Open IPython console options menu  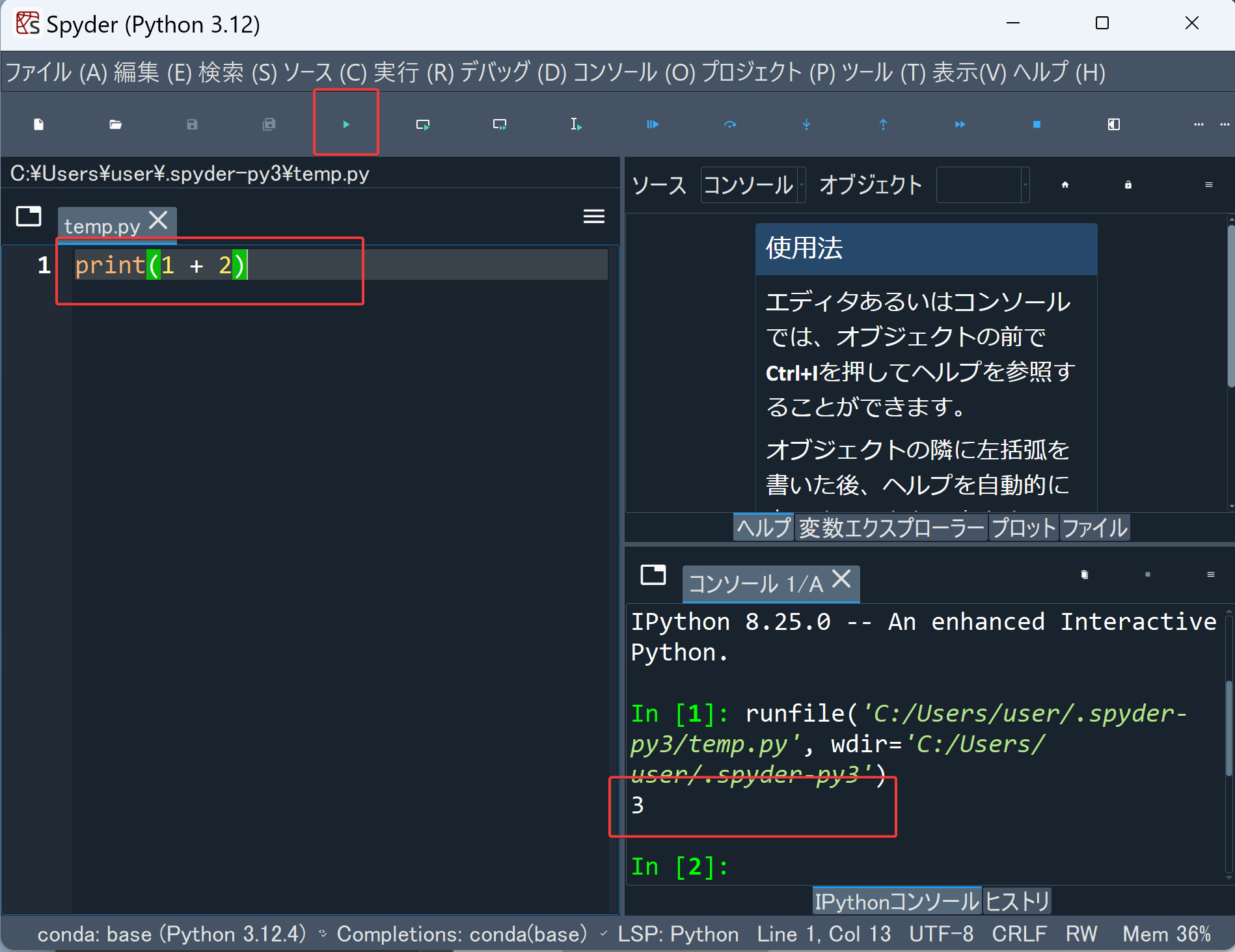1210,575
